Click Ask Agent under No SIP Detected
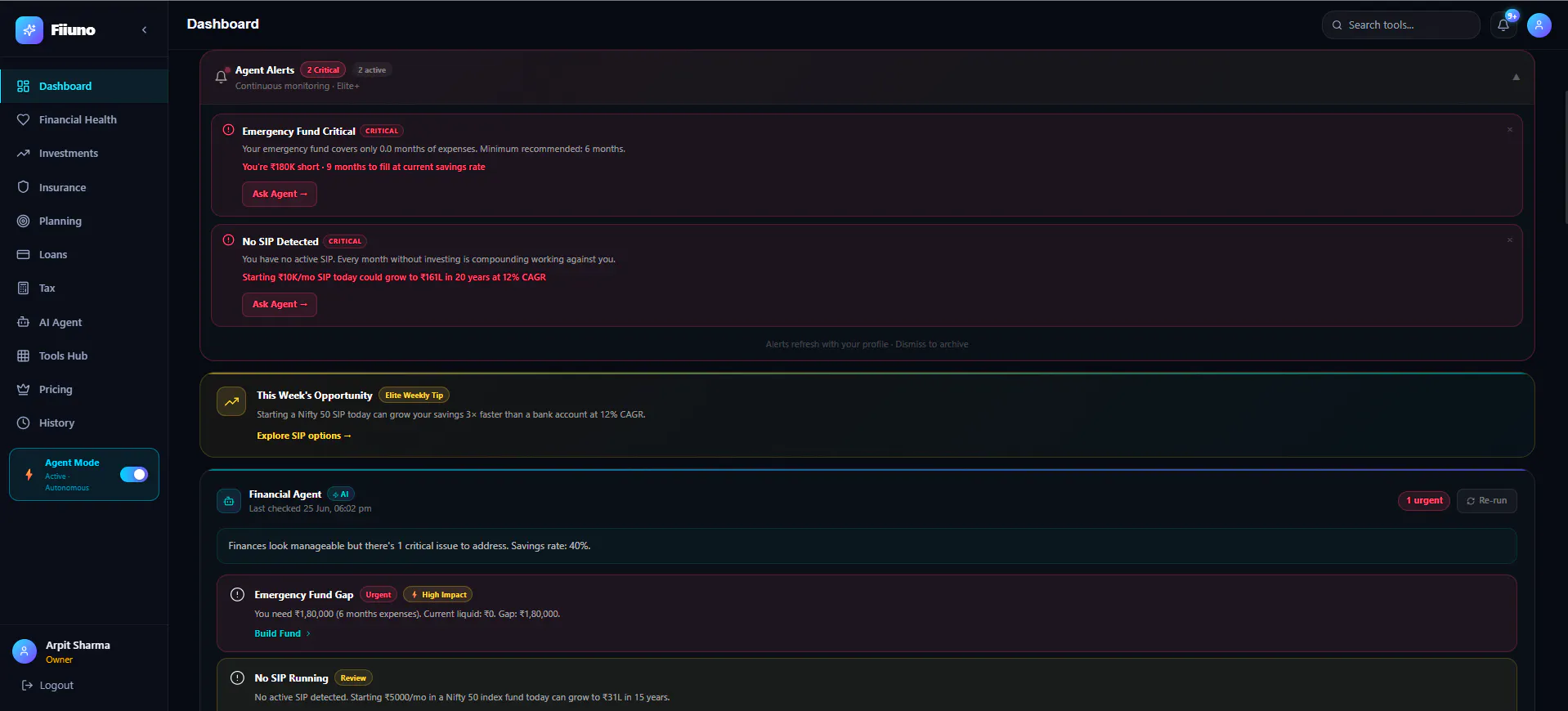Screen dimensions: 1568x711 (280, 304)
